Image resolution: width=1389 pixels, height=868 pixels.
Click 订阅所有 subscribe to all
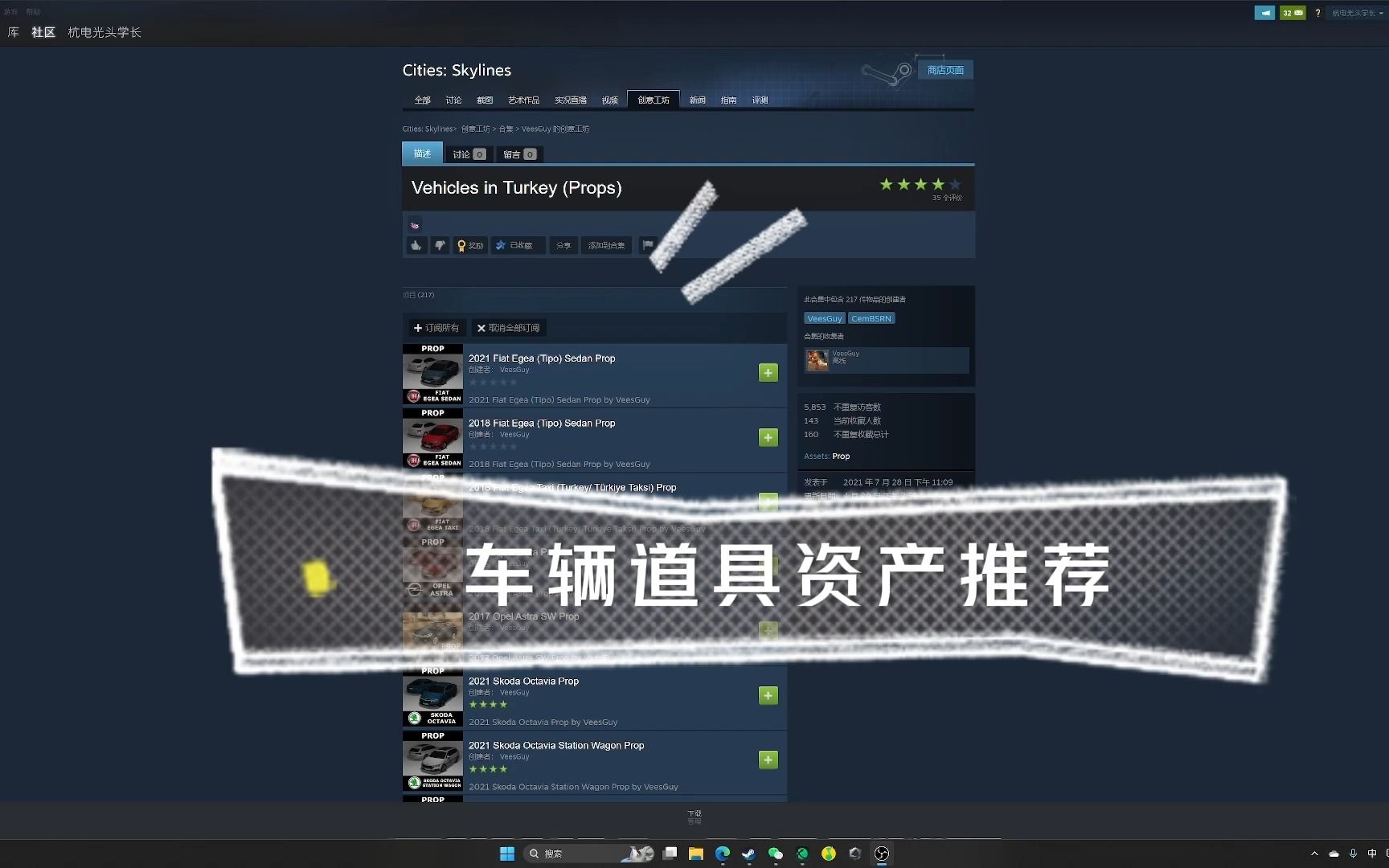coord(436,328)
